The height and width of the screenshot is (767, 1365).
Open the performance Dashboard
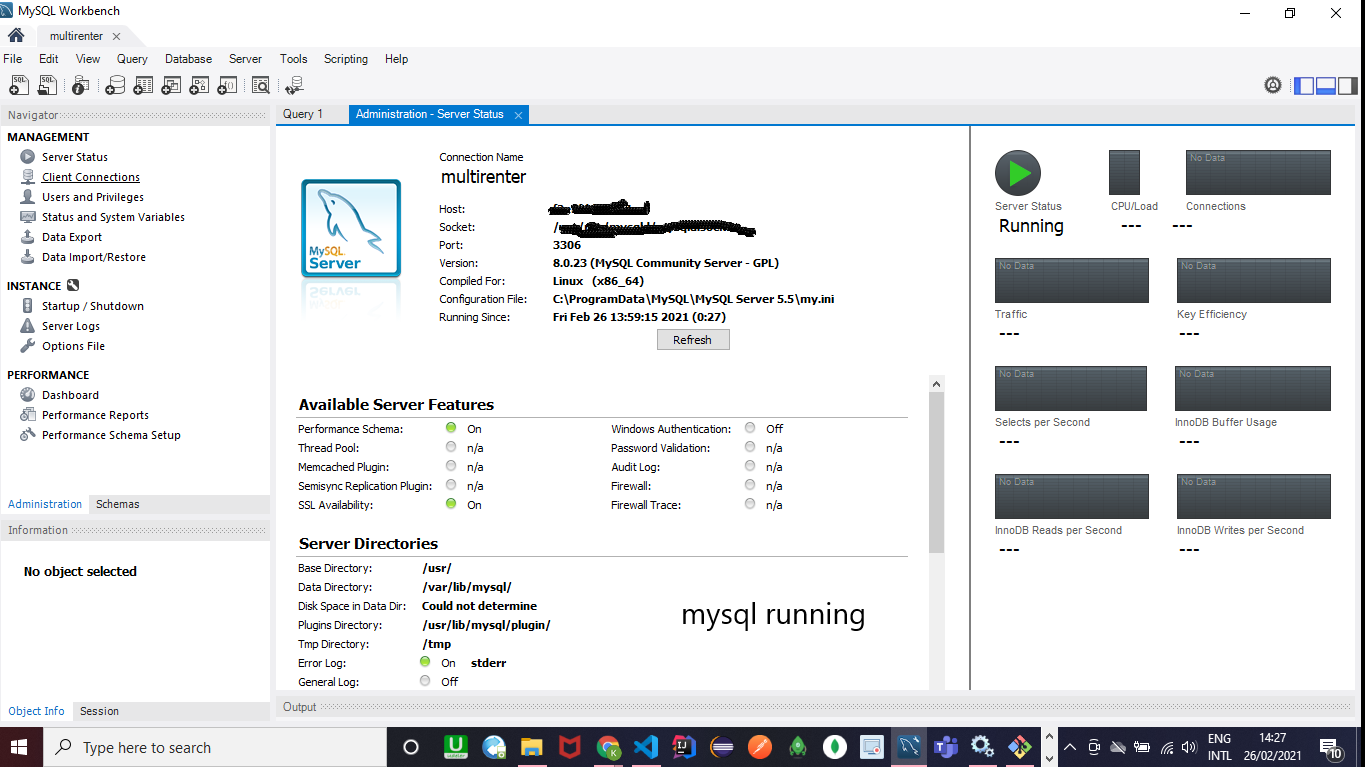coord(70,395)
